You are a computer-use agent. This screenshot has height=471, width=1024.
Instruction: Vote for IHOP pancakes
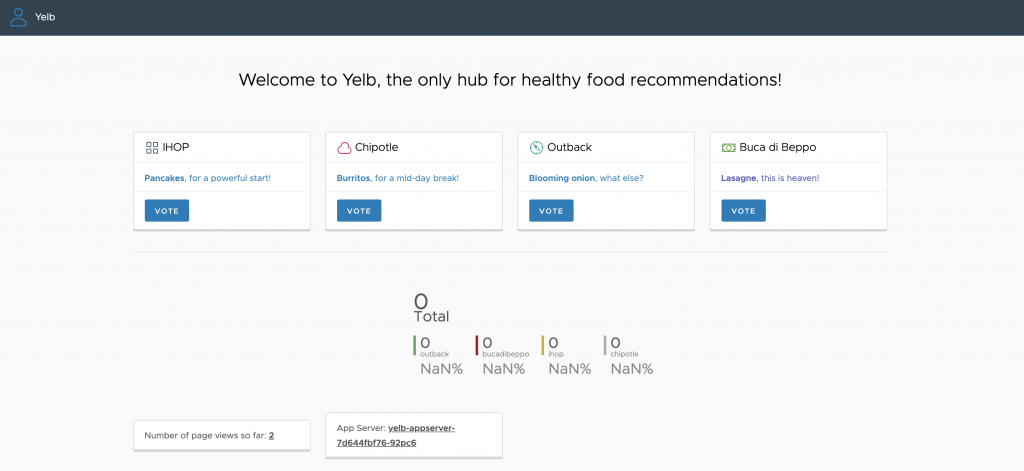point(167,211)
